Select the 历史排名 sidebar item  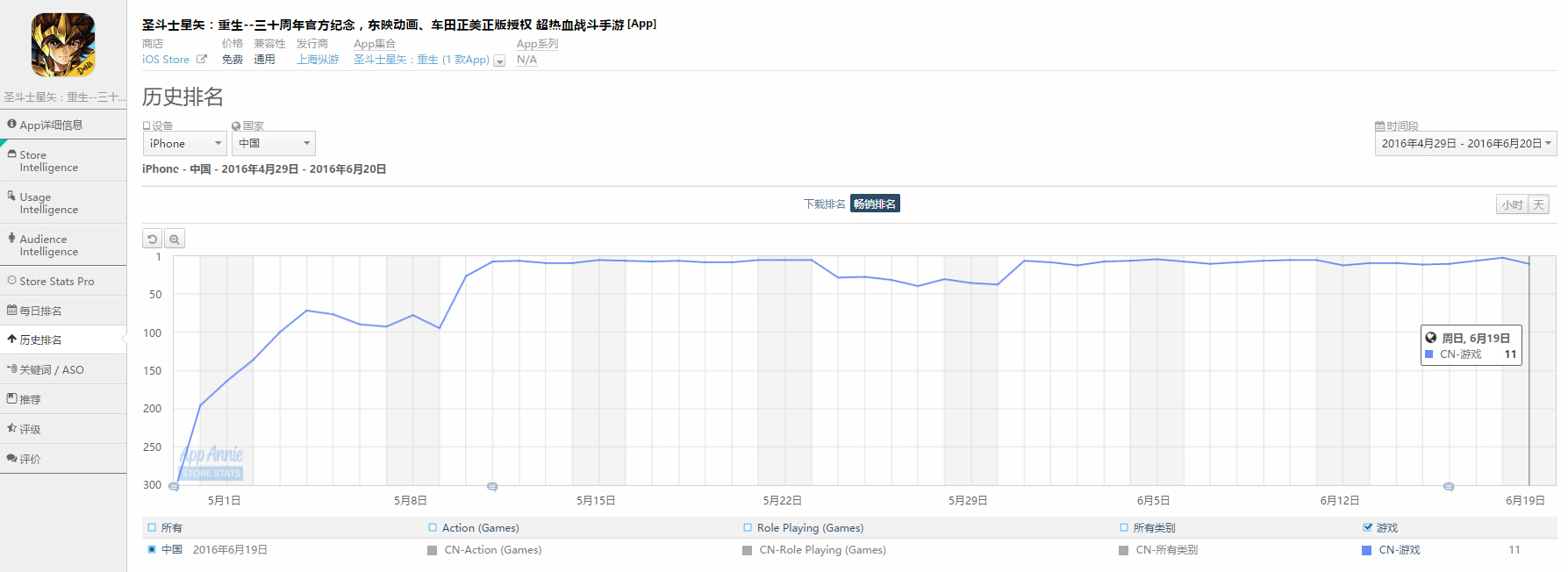click(x=63, y=340)
